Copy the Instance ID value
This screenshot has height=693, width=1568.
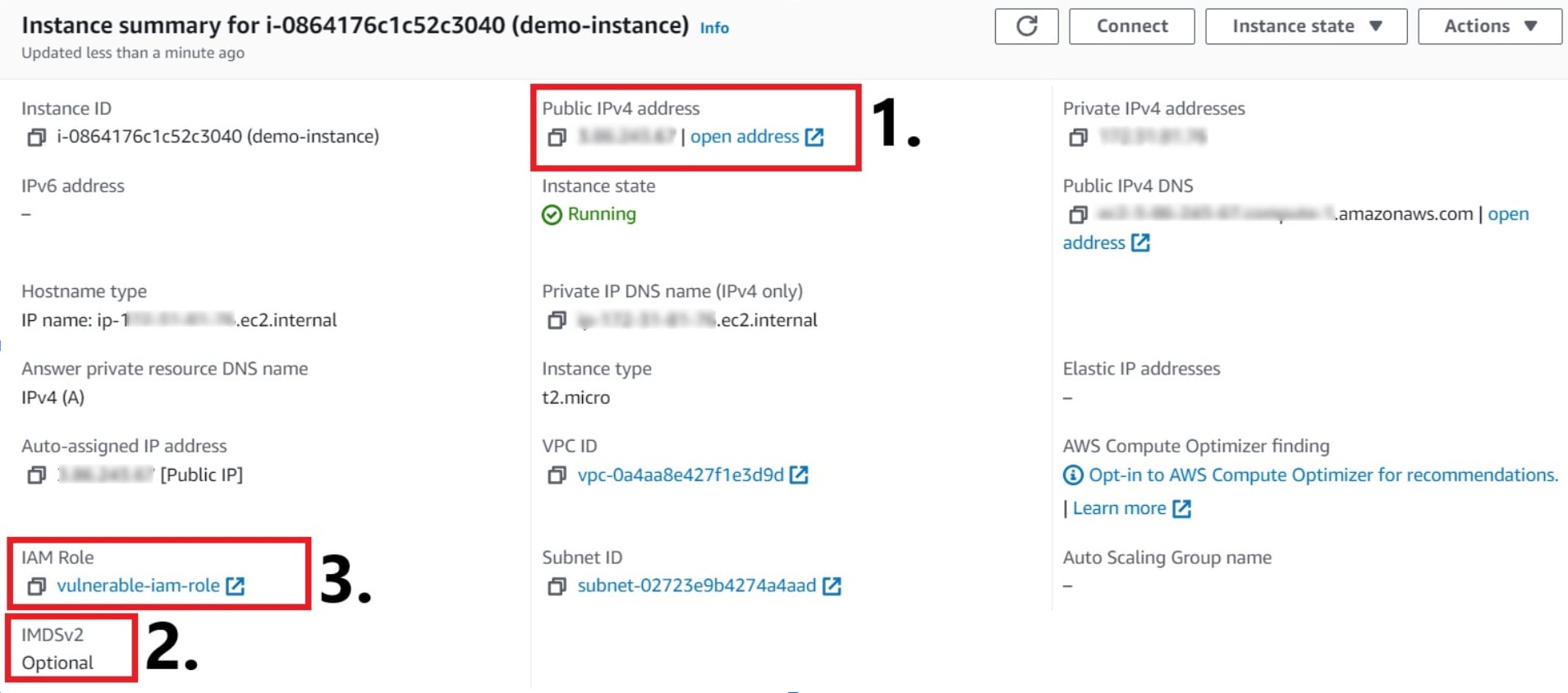(36, 137)
